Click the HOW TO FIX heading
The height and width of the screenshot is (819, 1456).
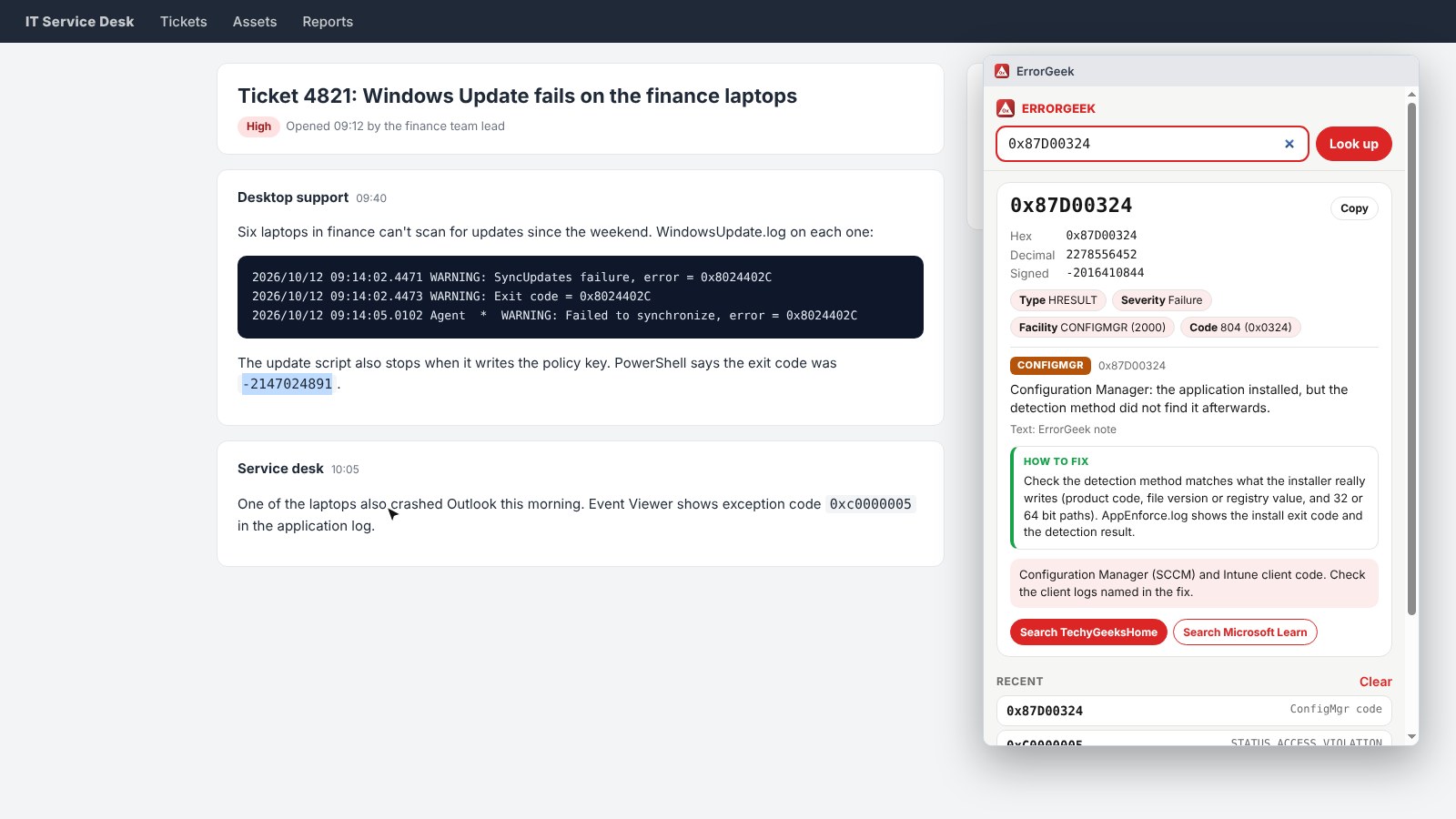(1056, 461)
